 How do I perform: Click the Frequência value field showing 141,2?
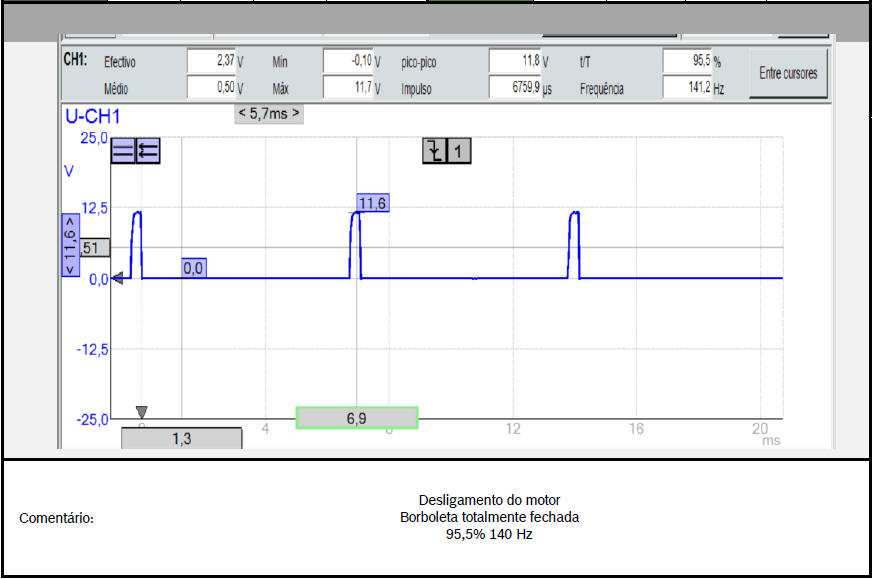coord(686,88)
